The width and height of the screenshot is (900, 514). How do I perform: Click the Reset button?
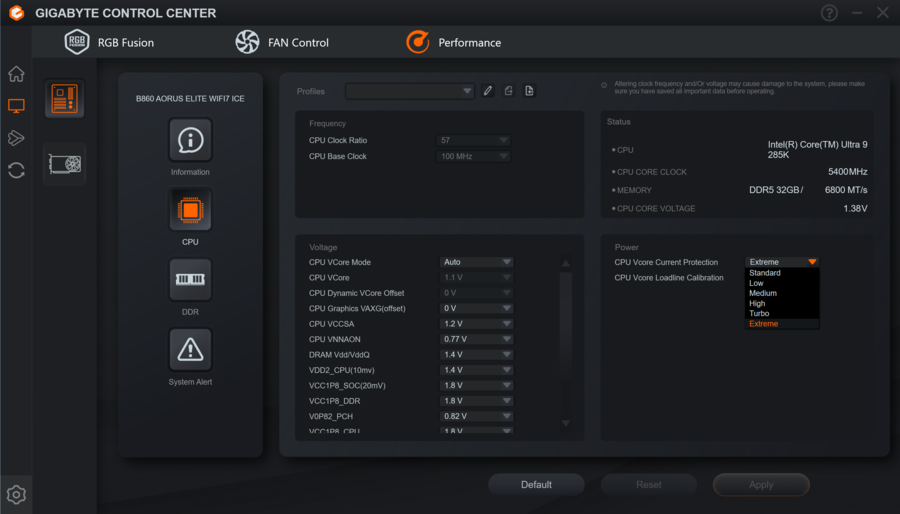649,485
